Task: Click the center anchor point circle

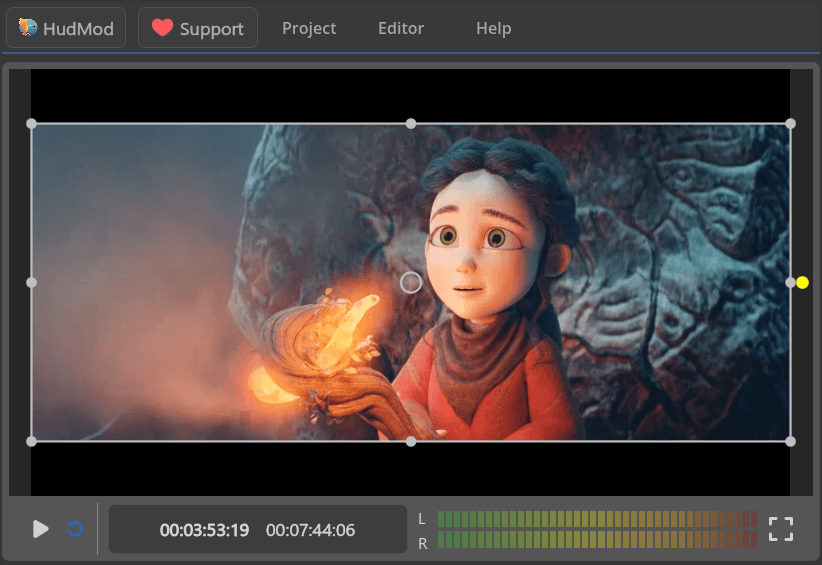Action: pyautogui.click(x=411, y=282)
